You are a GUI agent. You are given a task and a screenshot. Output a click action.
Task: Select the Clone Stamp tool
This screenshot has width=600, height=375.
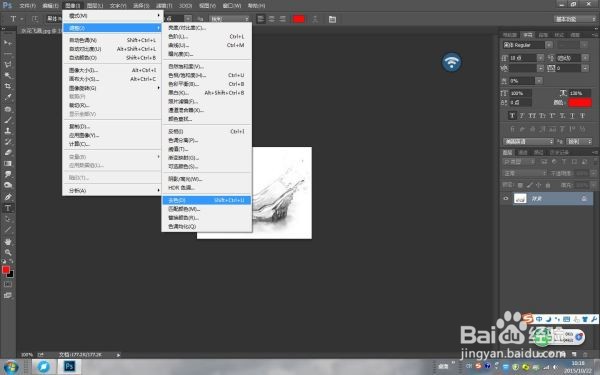click(x=8, y=131)
